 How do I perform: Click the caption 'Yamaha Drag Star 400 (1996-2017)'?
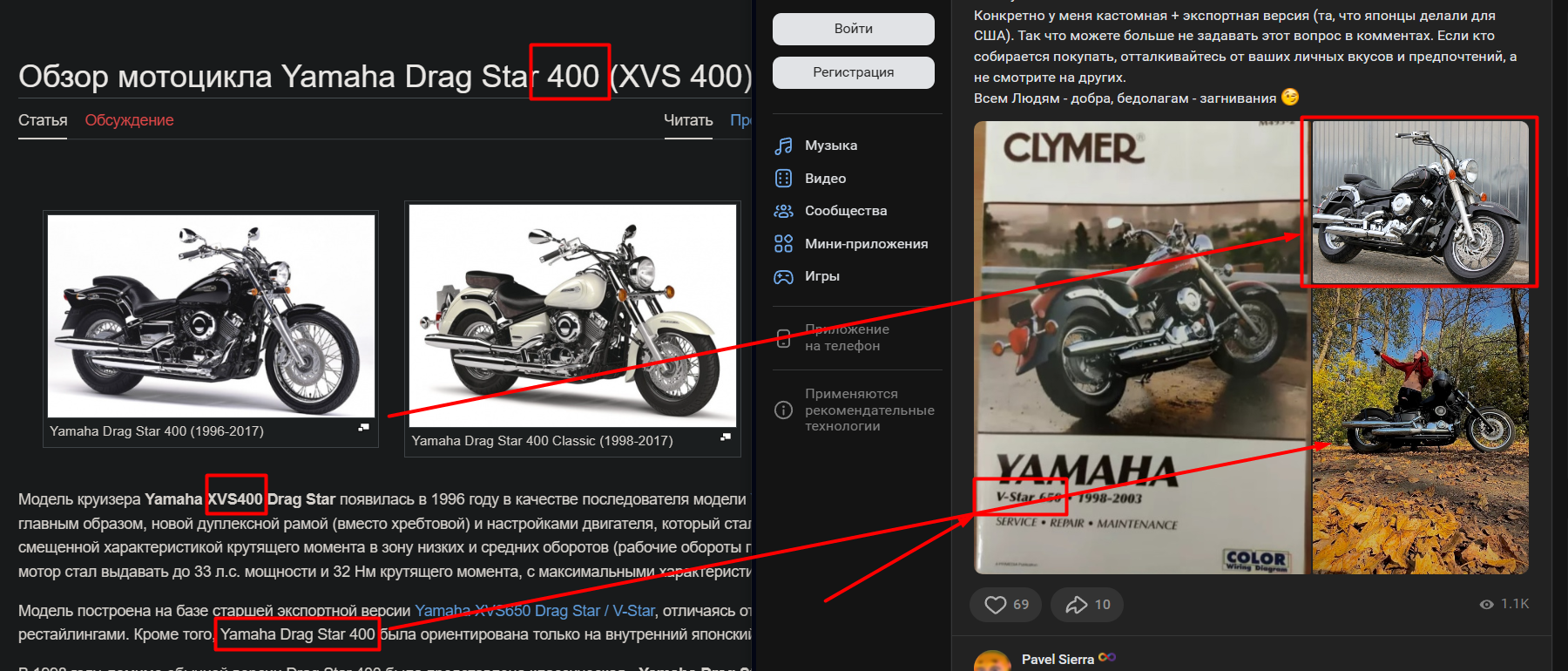(x=157, y=431)
